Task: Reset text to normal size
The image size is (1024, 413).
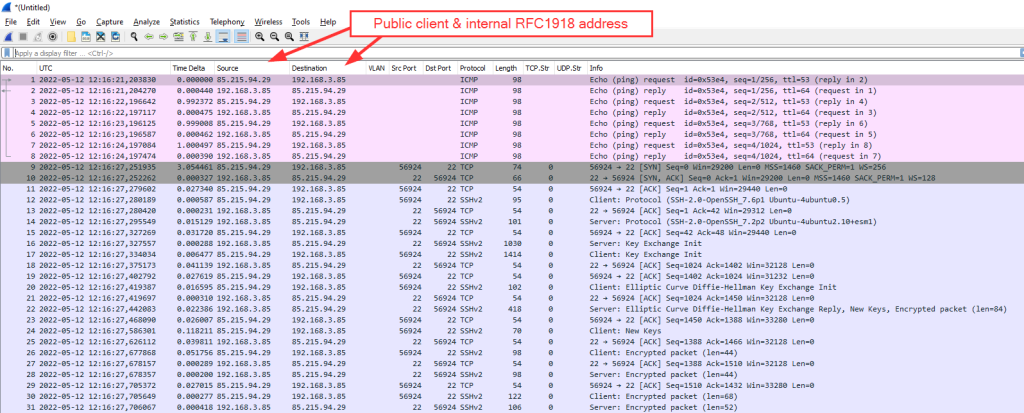Action: [289, 37]
